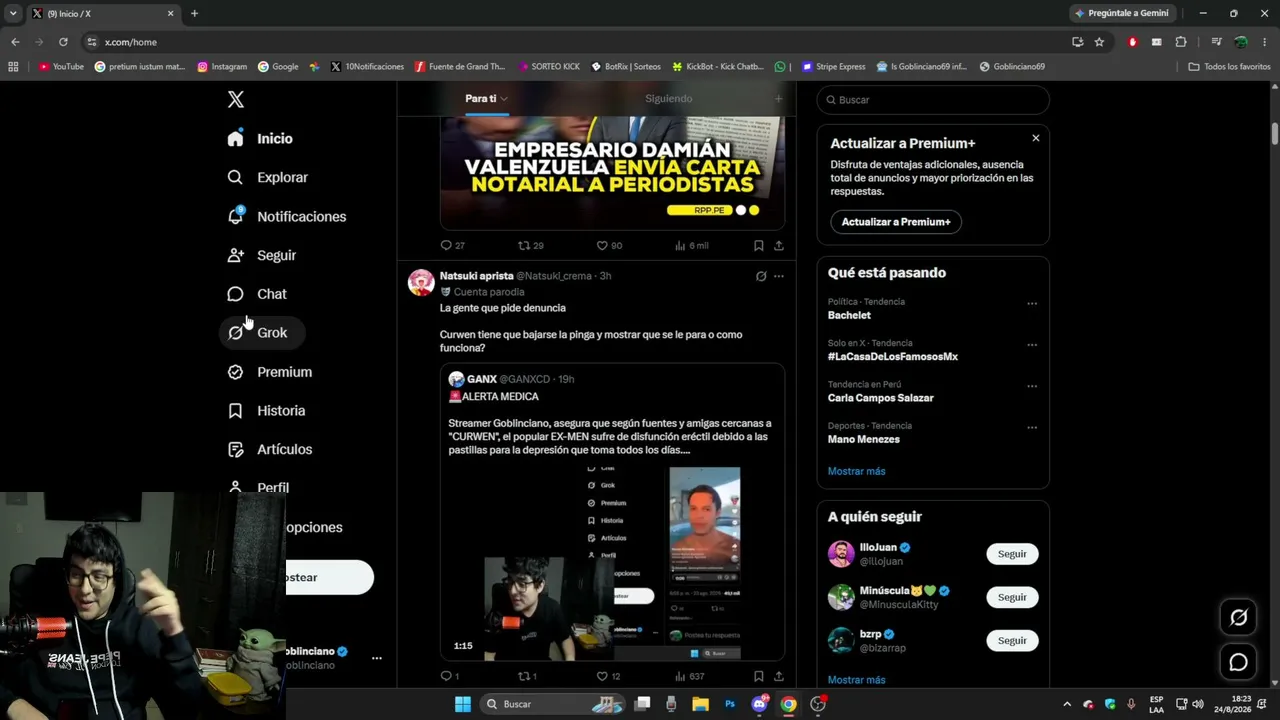
Task: Open Chrome extensions puzzle icon
Action: 1181,42
